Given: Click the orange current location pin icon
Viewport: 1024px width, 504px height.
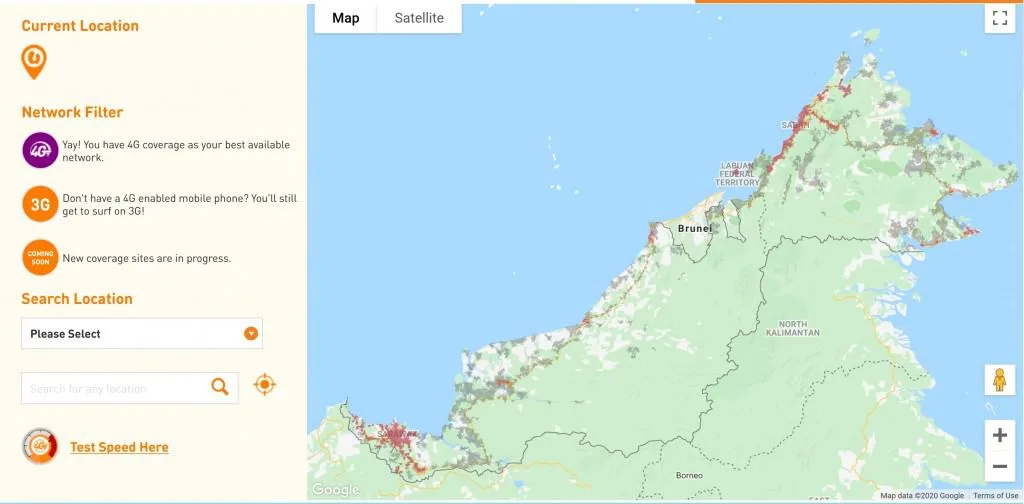Looking at the screenshot, I should 34,62.
